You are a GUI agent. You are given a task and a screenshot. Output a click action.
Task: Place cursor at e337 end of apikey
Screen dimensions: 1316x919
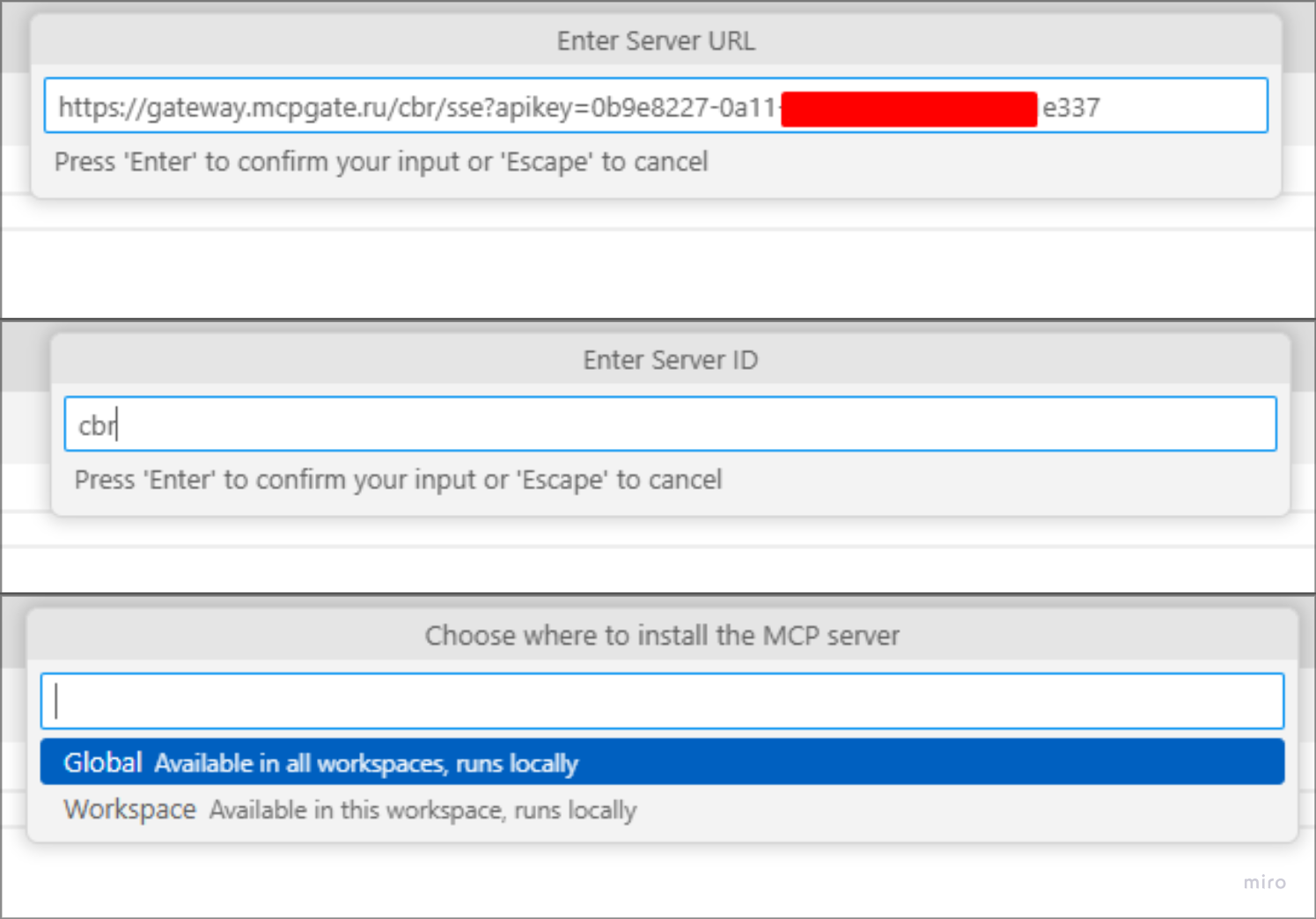(x=1071, y=107)
